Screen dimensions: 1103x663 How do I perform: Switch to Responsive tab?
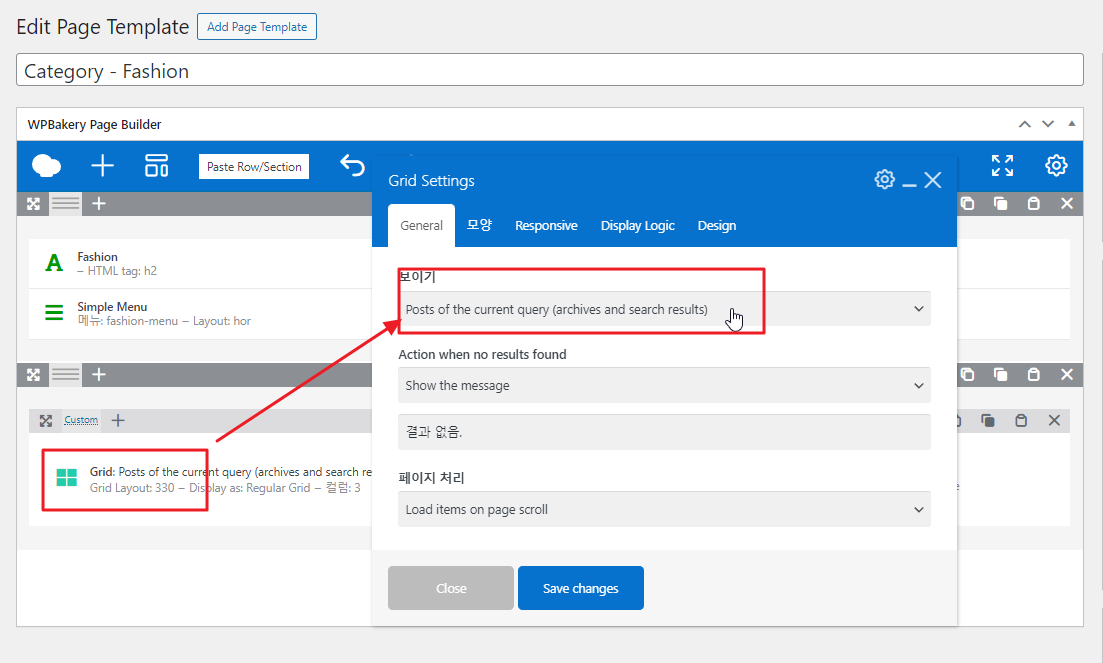pos(546,226)
